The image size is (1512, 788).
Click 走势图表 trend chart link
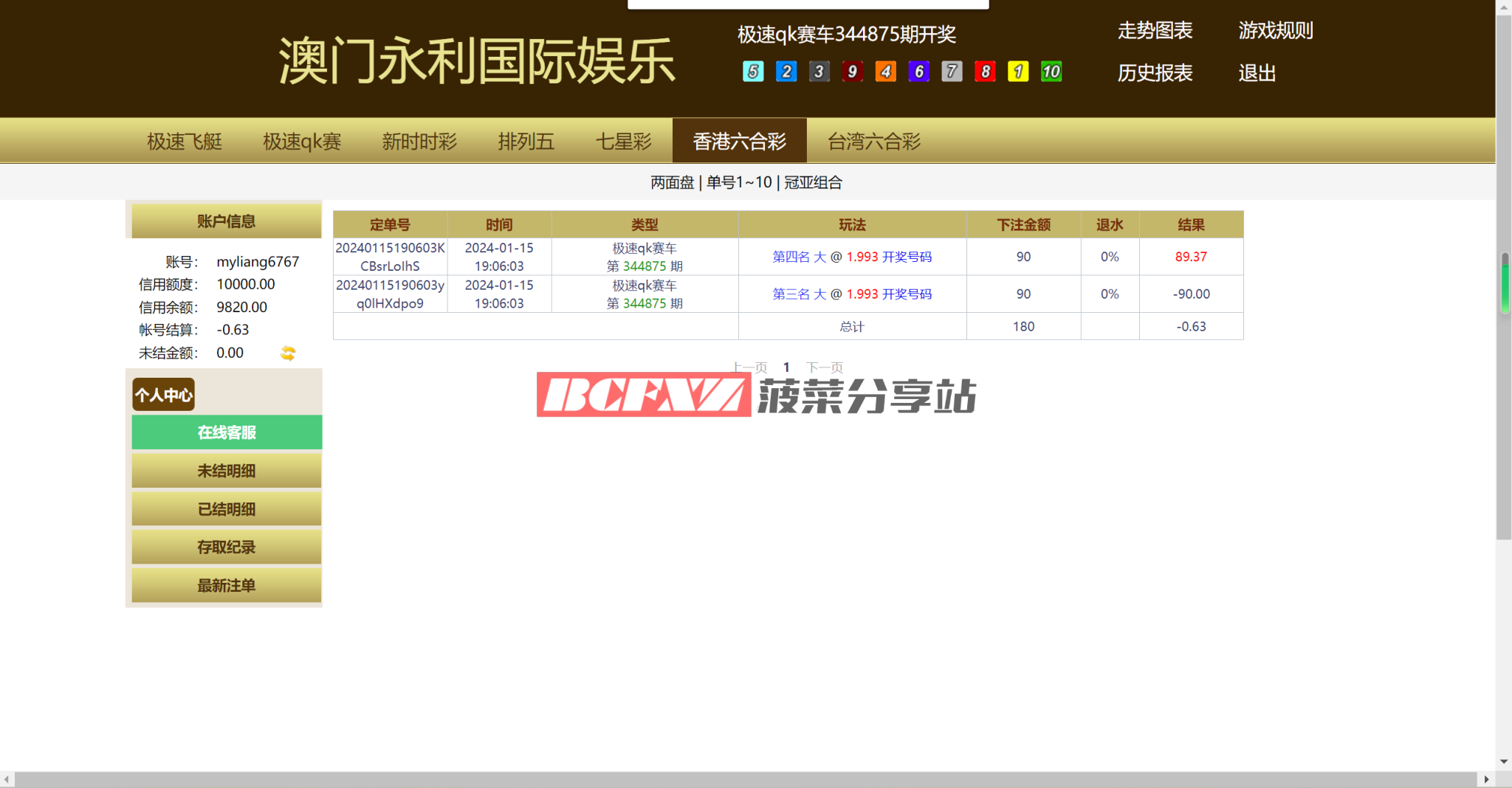coord(1155,30)
